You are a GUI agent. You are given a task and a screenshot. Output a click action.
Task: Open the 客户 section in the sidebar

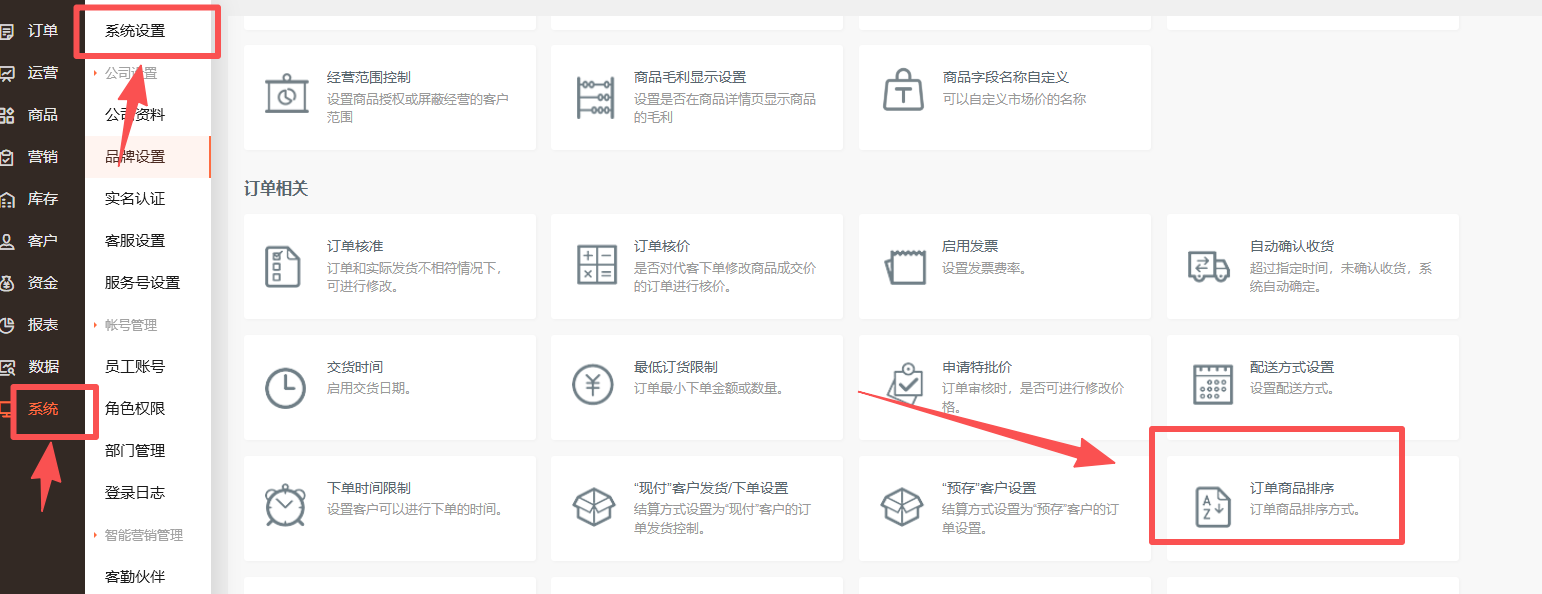point(42,241)
